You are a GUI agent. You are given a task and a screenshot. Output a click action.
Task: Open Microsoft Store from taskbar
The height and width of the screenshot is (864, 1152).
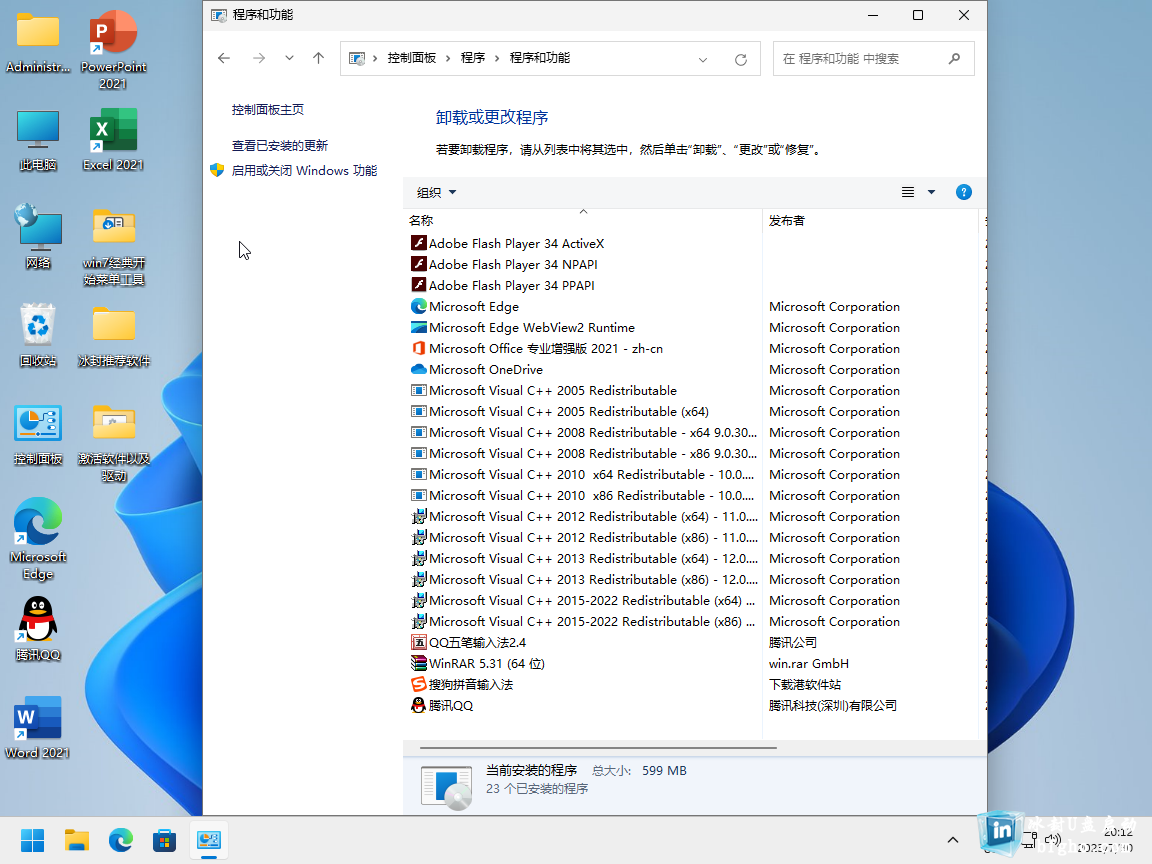[x=165, y=840]
